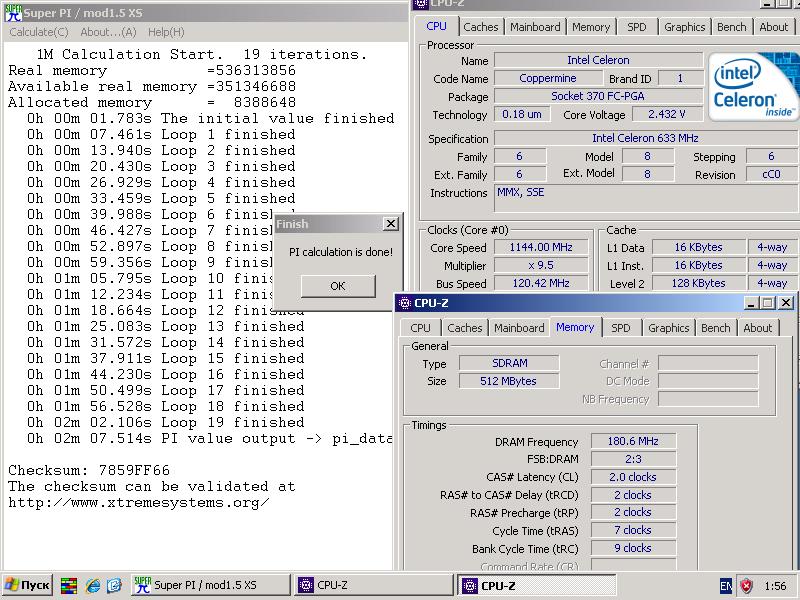Click Bus Speed value 120.42 MHz
The image size is (800, 600).
click(541, 283)
